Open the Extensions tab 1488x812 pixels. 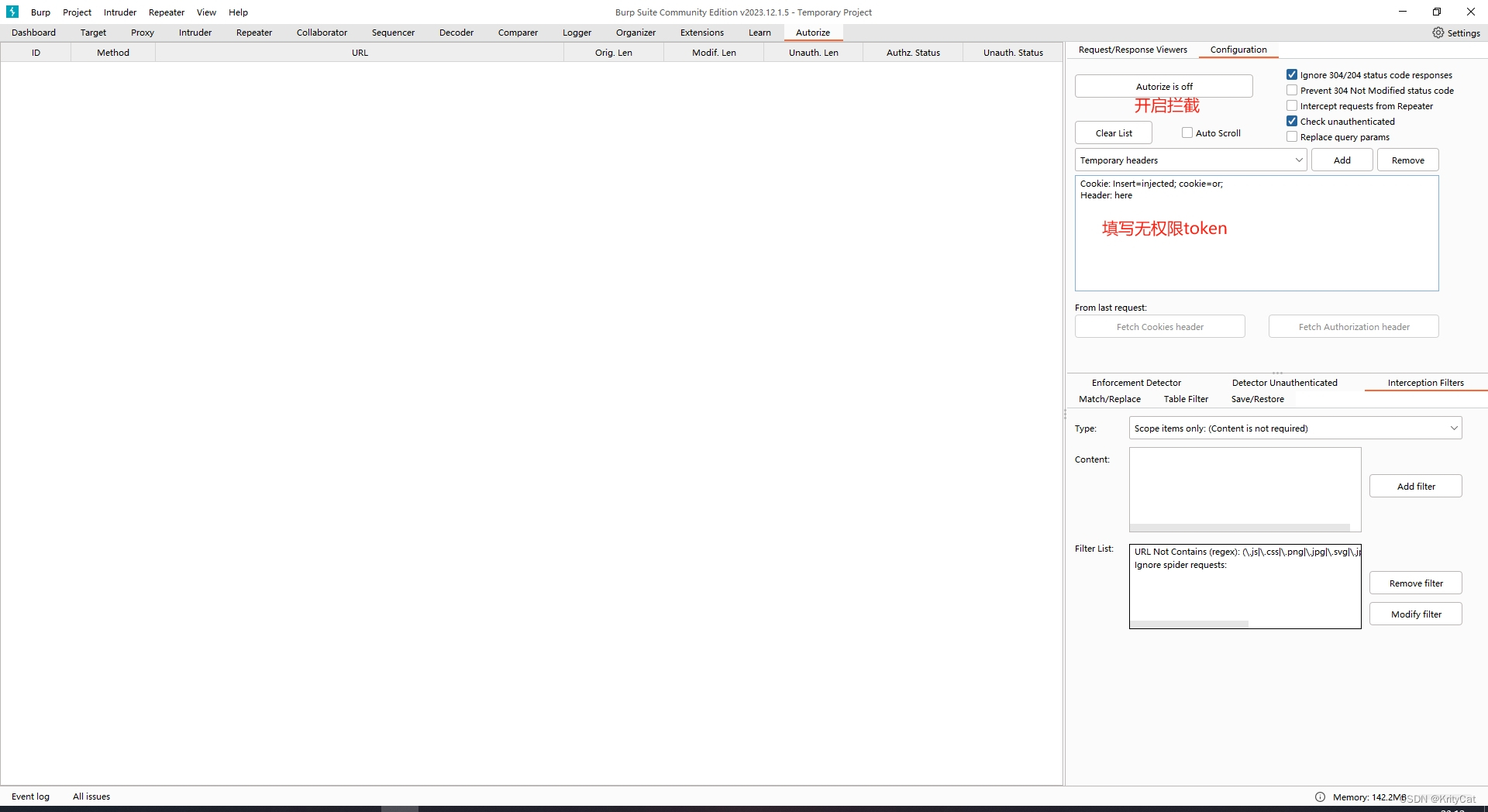point(702,33)
